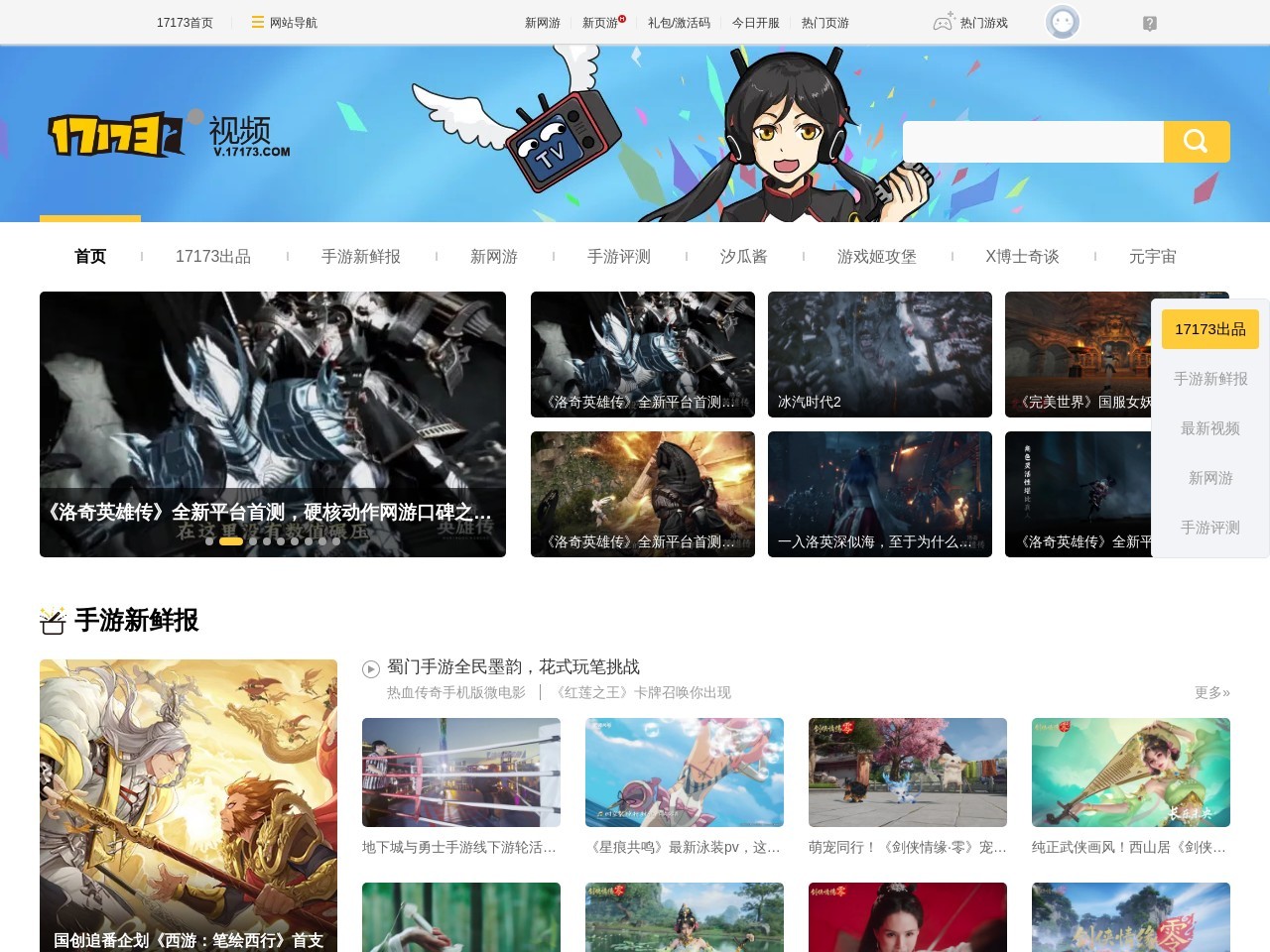
Task: Switch to the 汐瓜酱 navigation tab
Action: (x=743, y=257)
